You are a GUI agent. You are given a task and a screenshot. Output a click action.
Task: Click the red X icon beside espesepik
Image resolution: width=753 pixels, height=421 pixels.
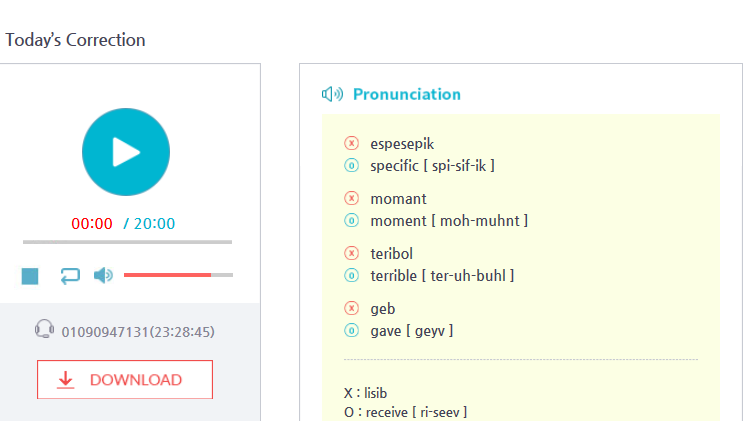tap(352, 143)
